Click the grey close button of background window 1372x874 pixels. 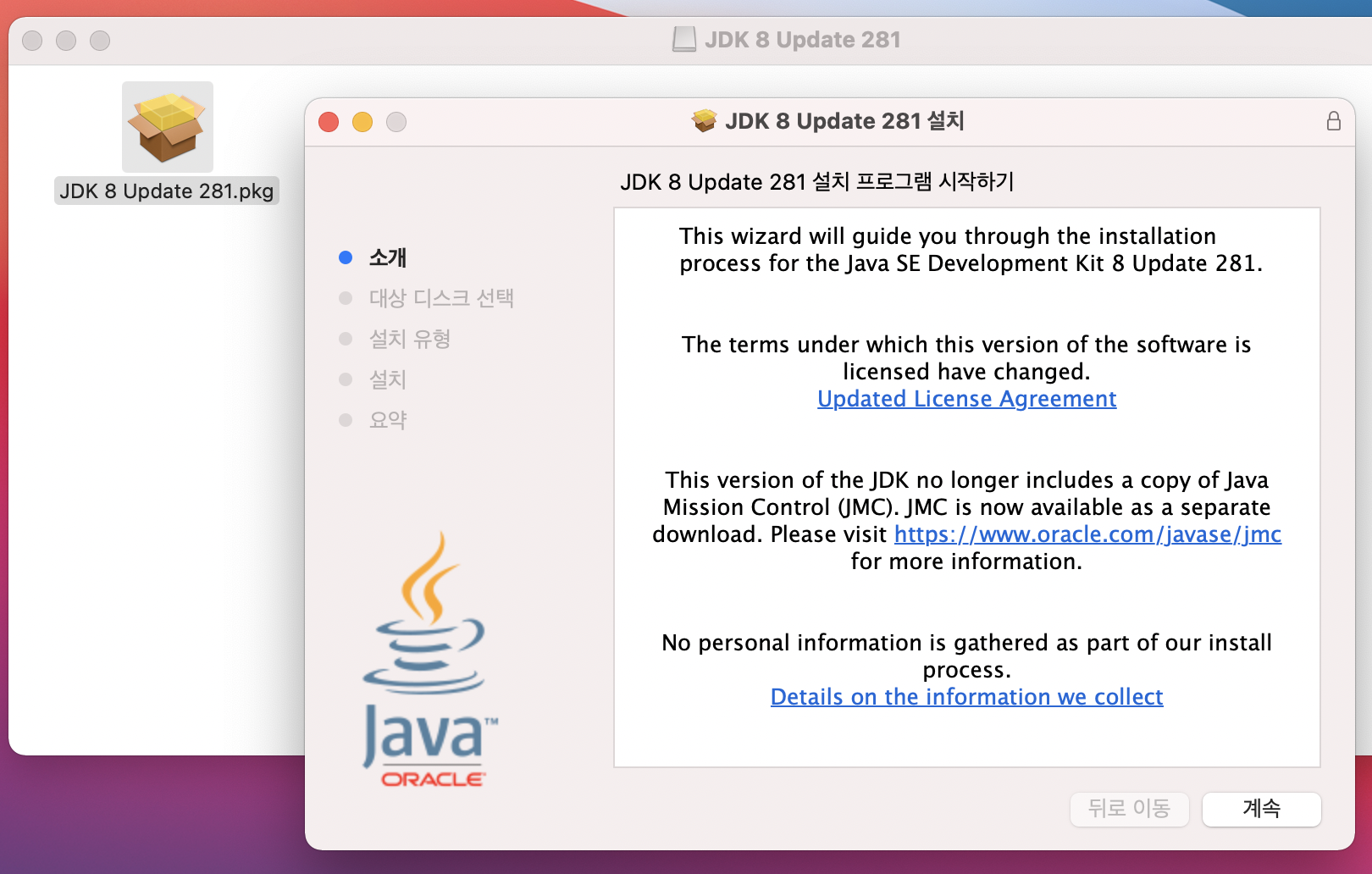[x=32, y=41]
